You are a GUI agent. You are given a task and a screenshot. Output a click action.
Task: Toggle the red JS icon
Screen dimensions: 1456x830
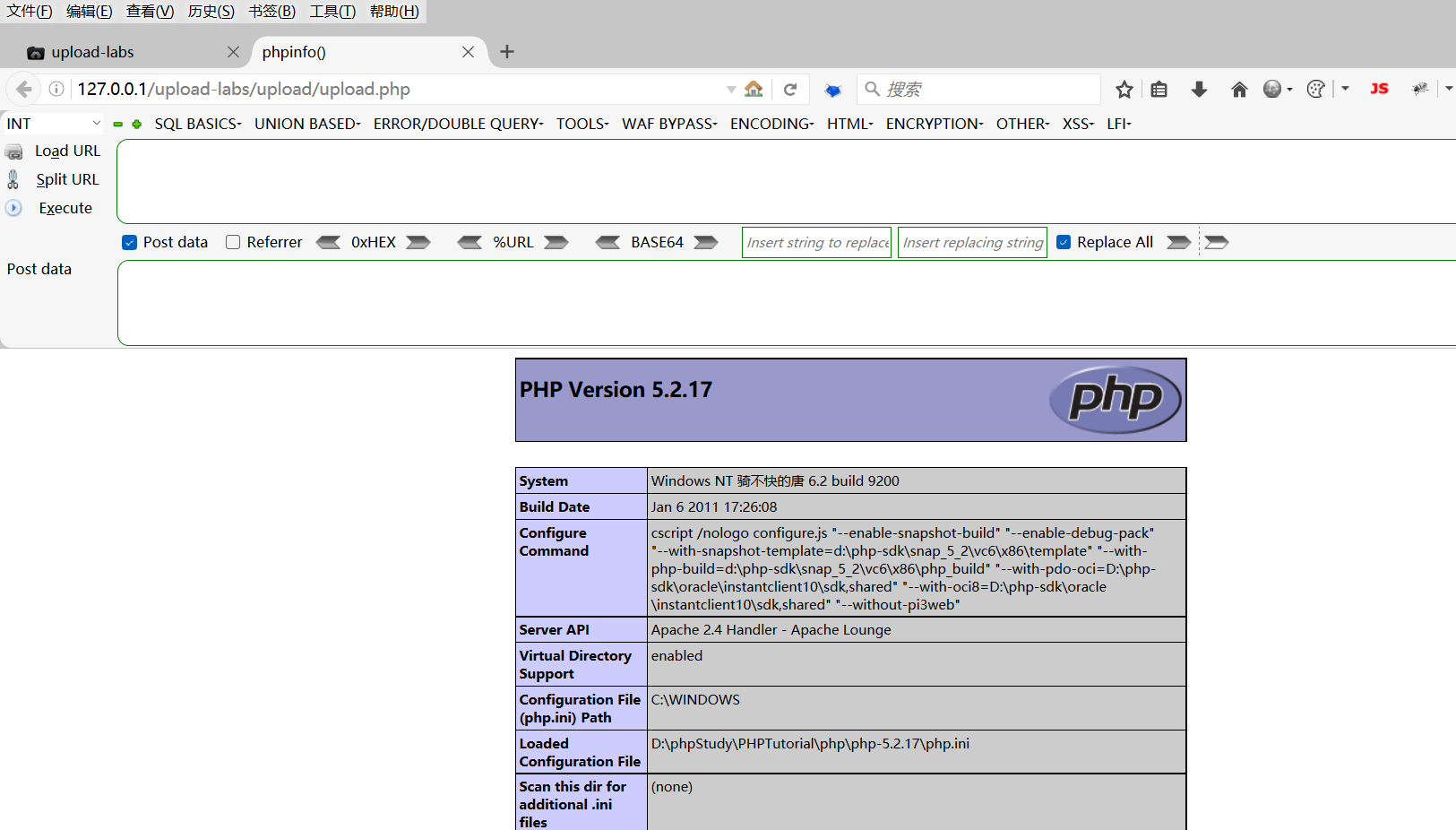[1379, 89]
